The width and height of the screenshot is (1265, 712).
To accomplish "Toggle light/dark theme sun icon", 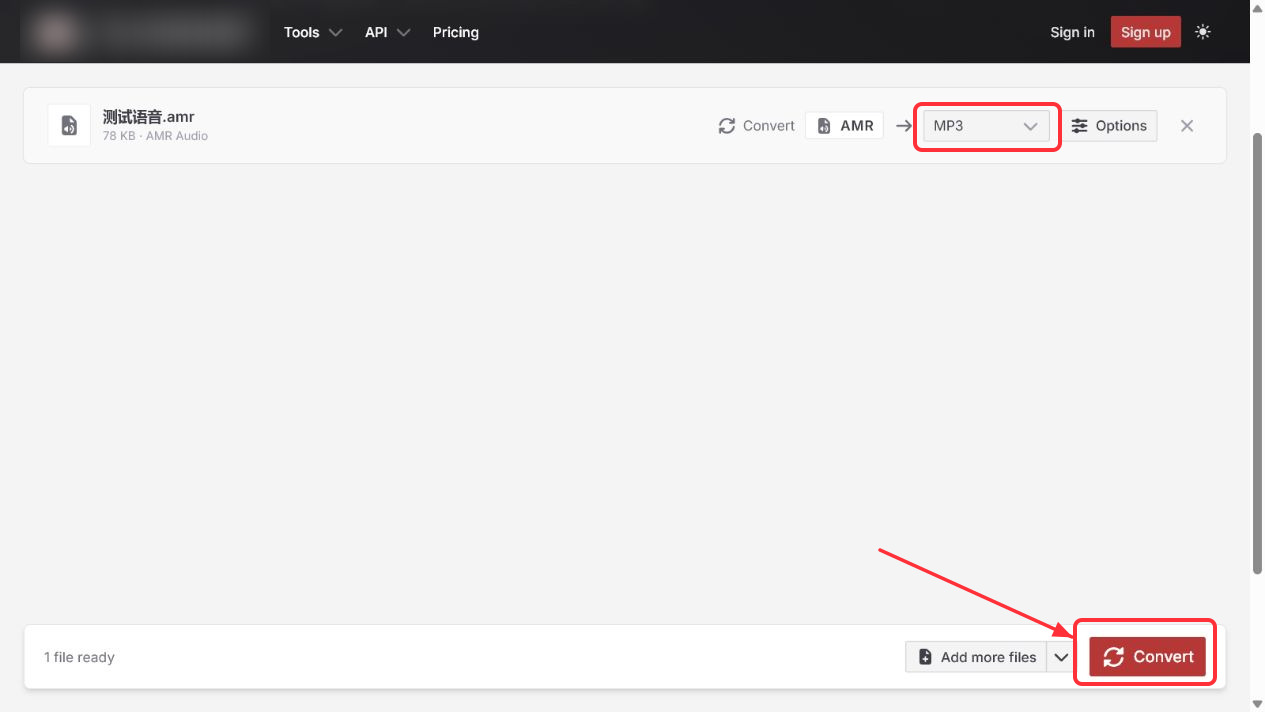I will 1203,32.
